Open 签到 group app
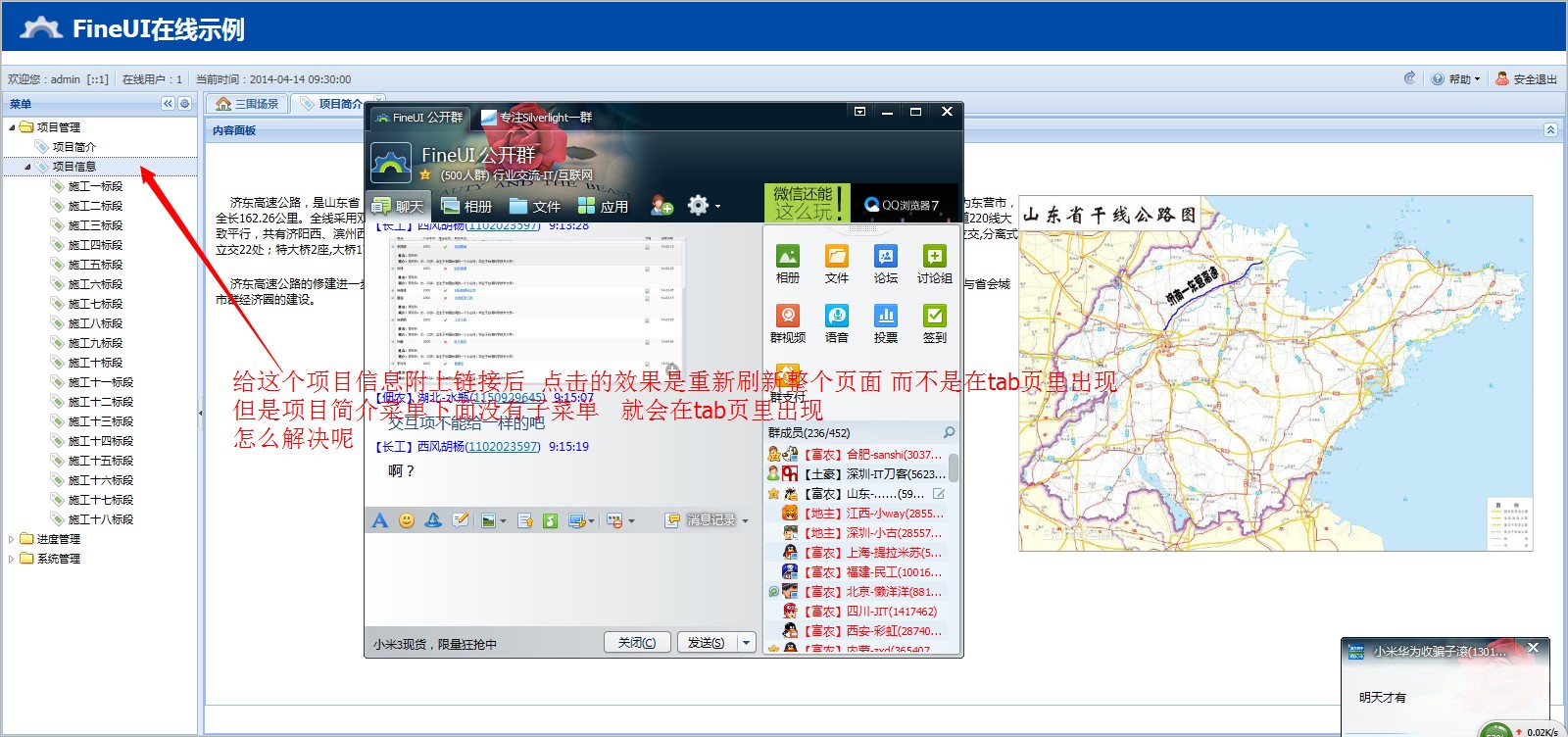 pos(935,324)
